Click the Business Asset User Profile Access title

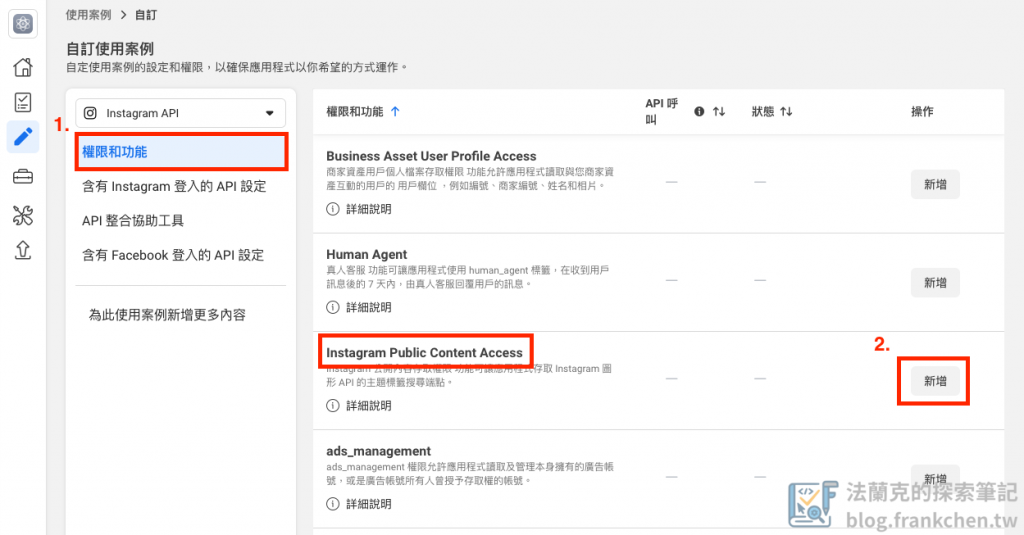click(x=431, y=156)
